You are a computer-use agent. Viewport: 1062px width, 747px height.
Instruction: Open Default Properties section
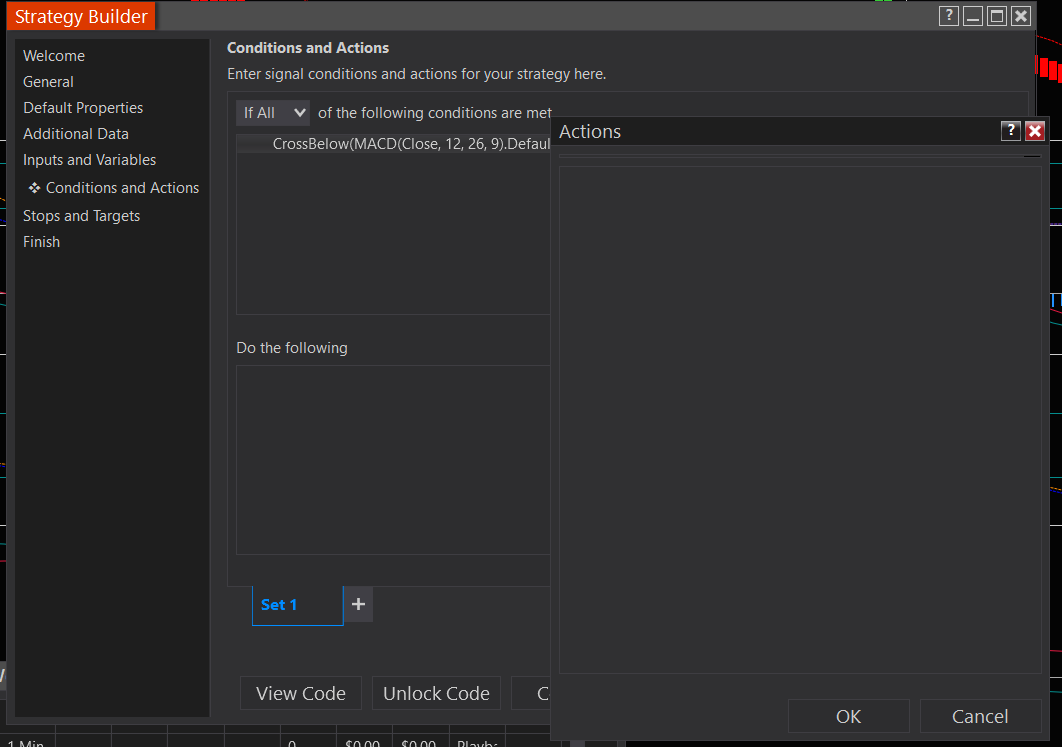click(x=83, y=108)
